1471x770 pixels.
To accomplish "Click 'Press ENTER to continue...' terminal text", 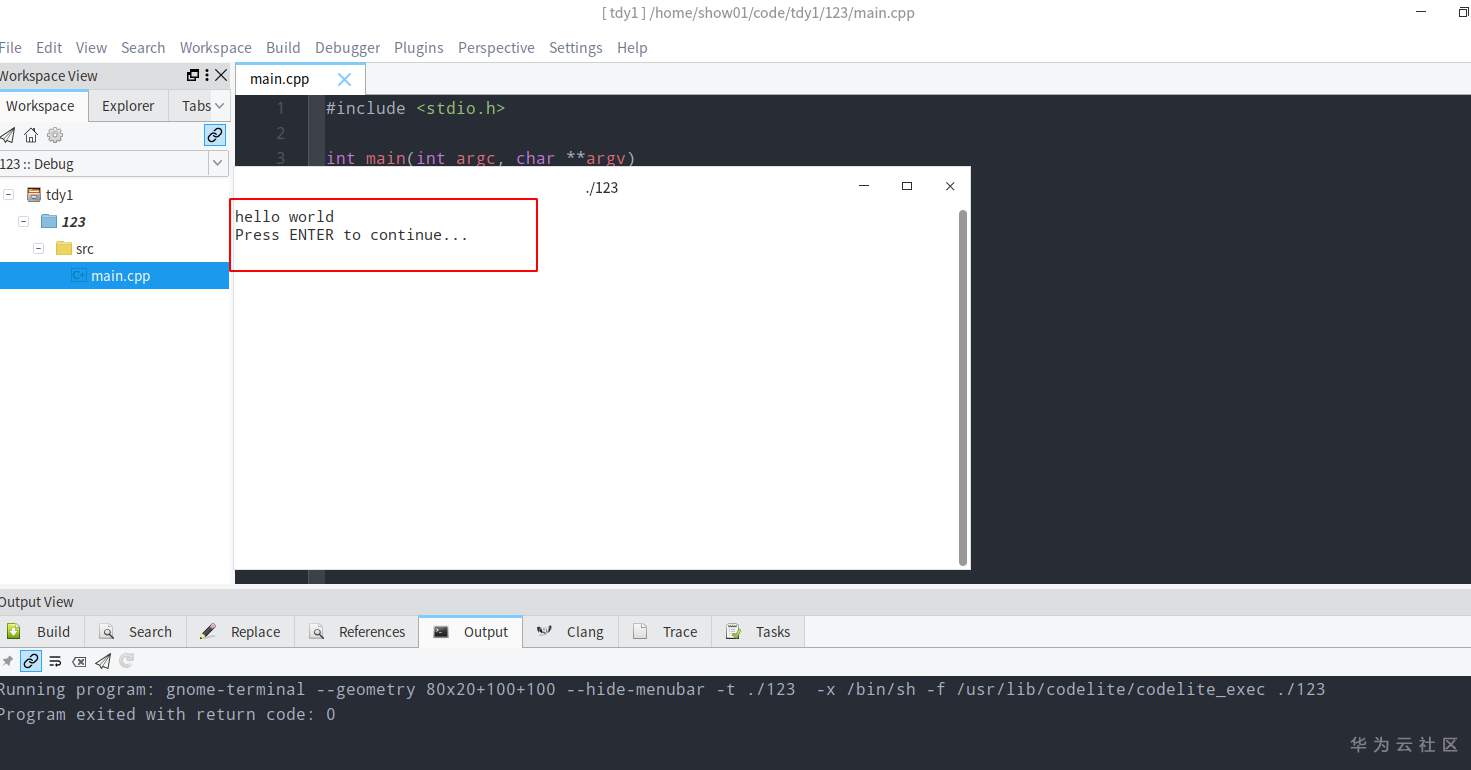I will point(351,235).
